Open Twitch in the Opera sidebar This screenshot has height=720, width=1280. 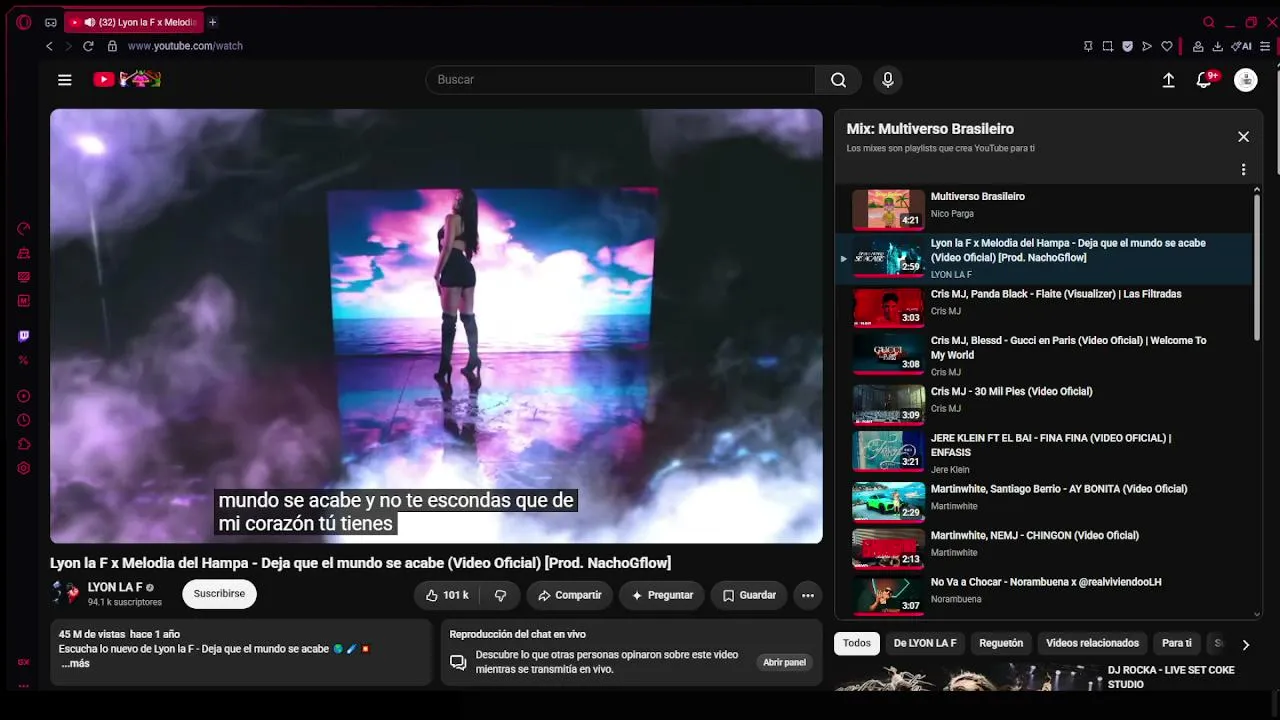(24, 336)
